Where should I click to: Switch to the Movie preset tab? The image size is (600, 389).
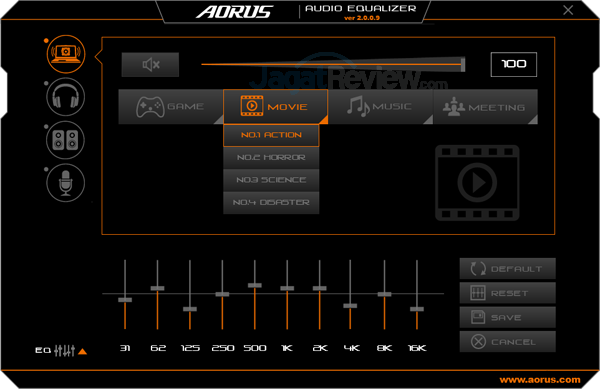pyautogui.click(x=276, y=107)
